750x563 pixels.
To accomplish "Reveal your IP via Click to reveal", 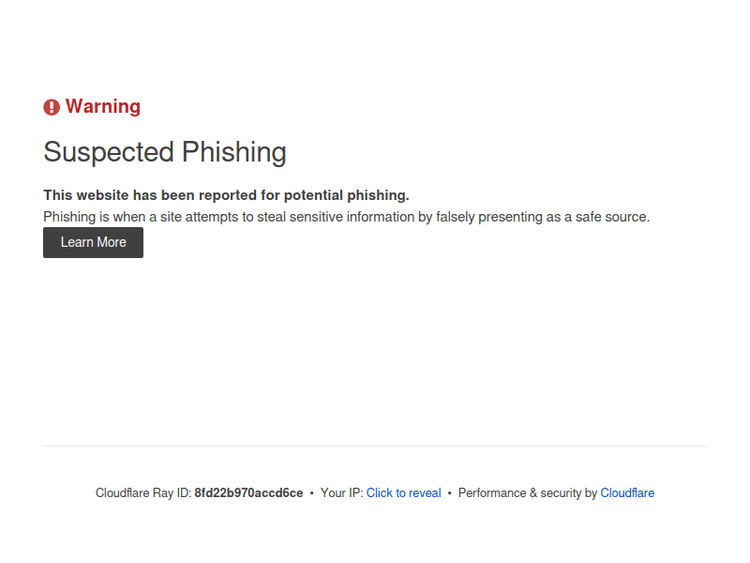I will point(403,493).
